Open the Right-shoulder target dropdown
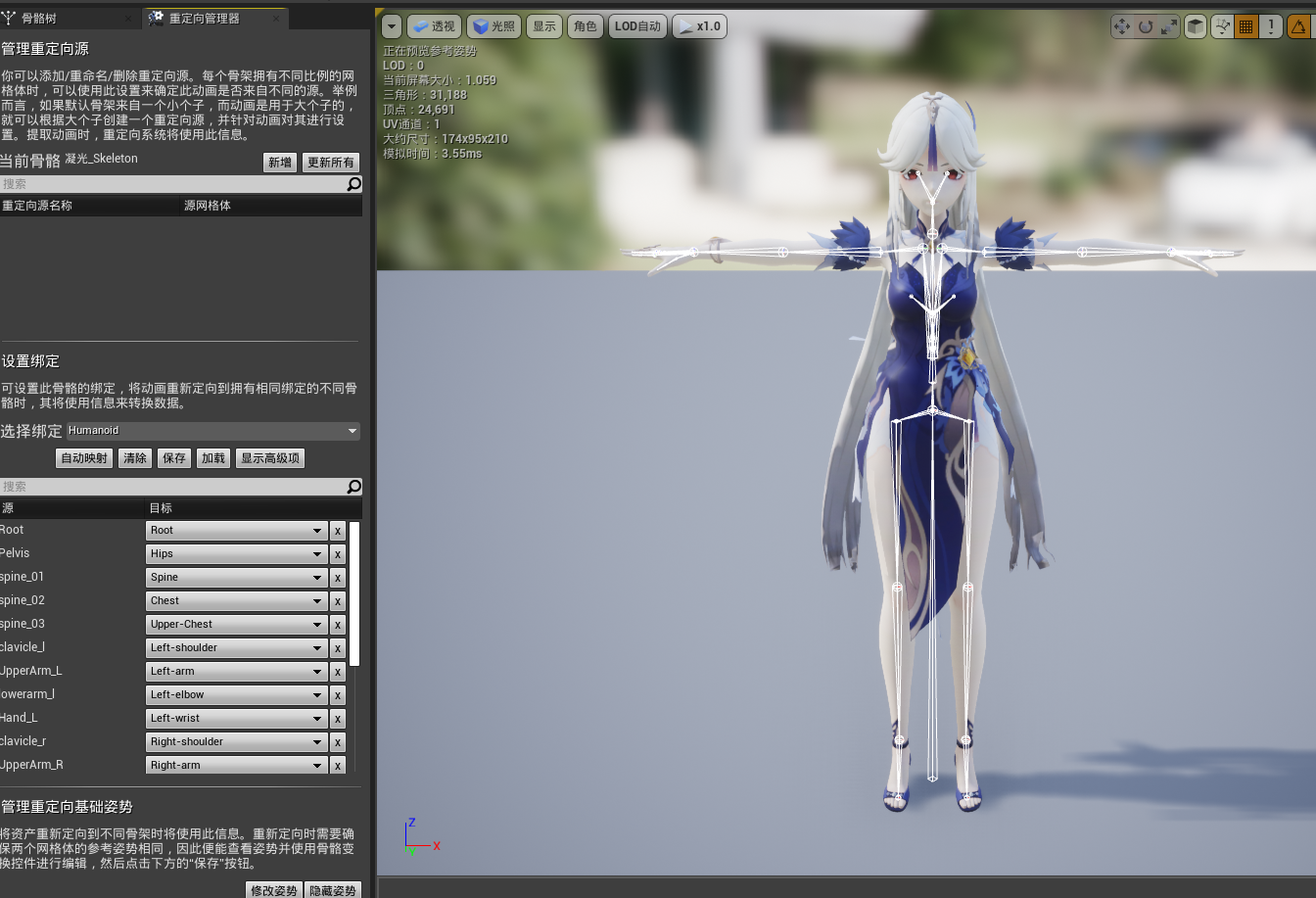1316x898 pixels. 236,742
